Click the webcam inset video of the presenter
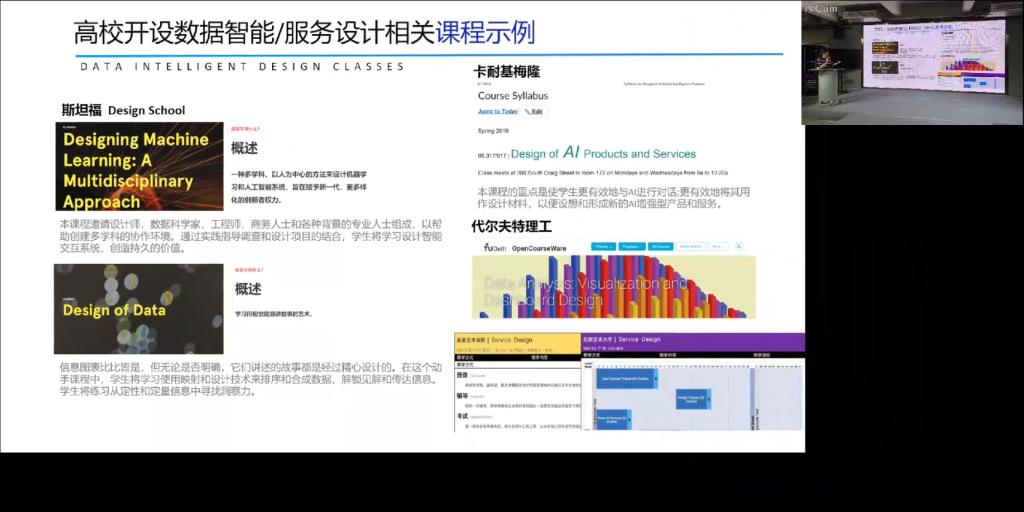 [x=912, y=63]
